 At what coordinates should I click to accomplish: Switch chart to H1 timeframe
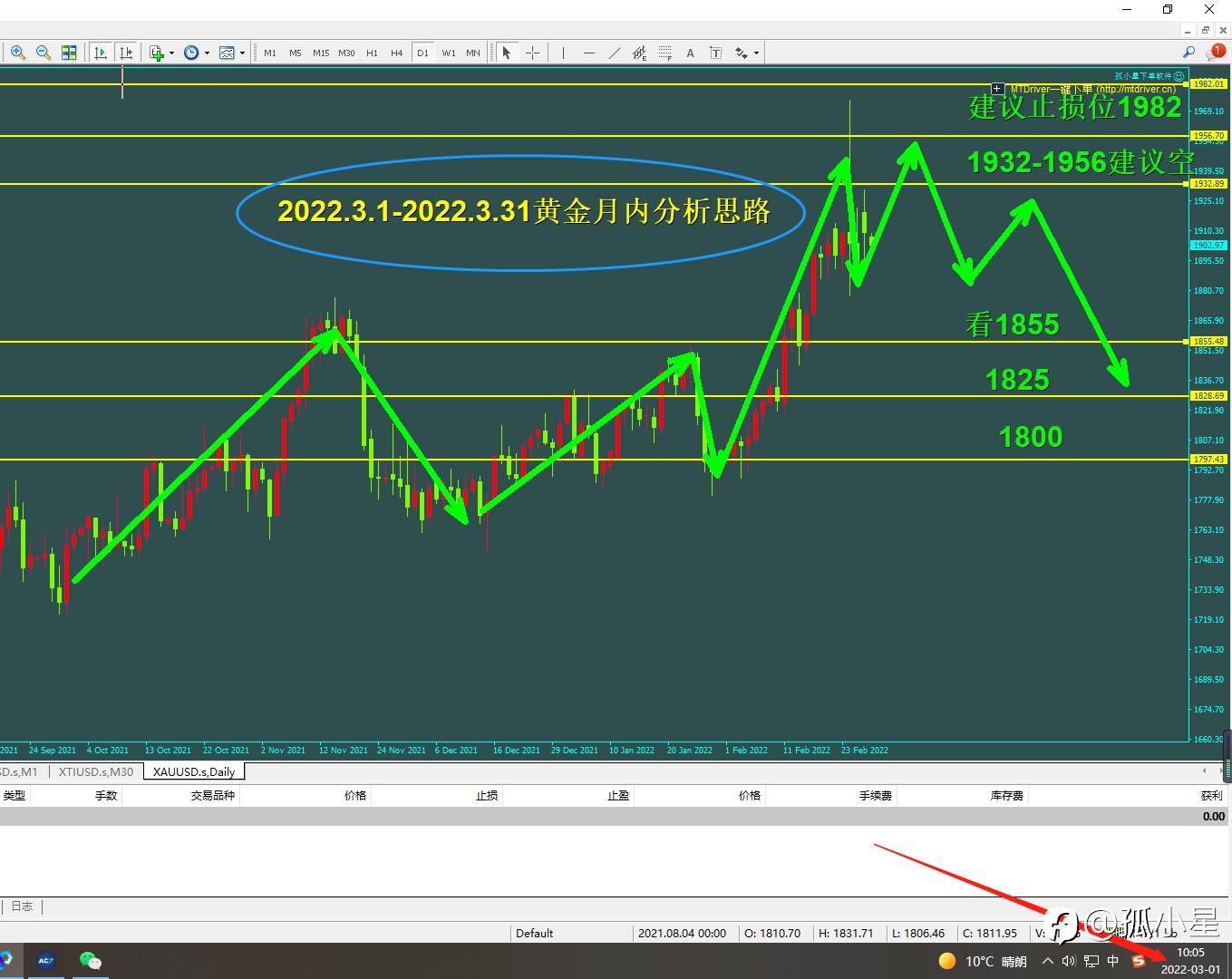(372, 53)
